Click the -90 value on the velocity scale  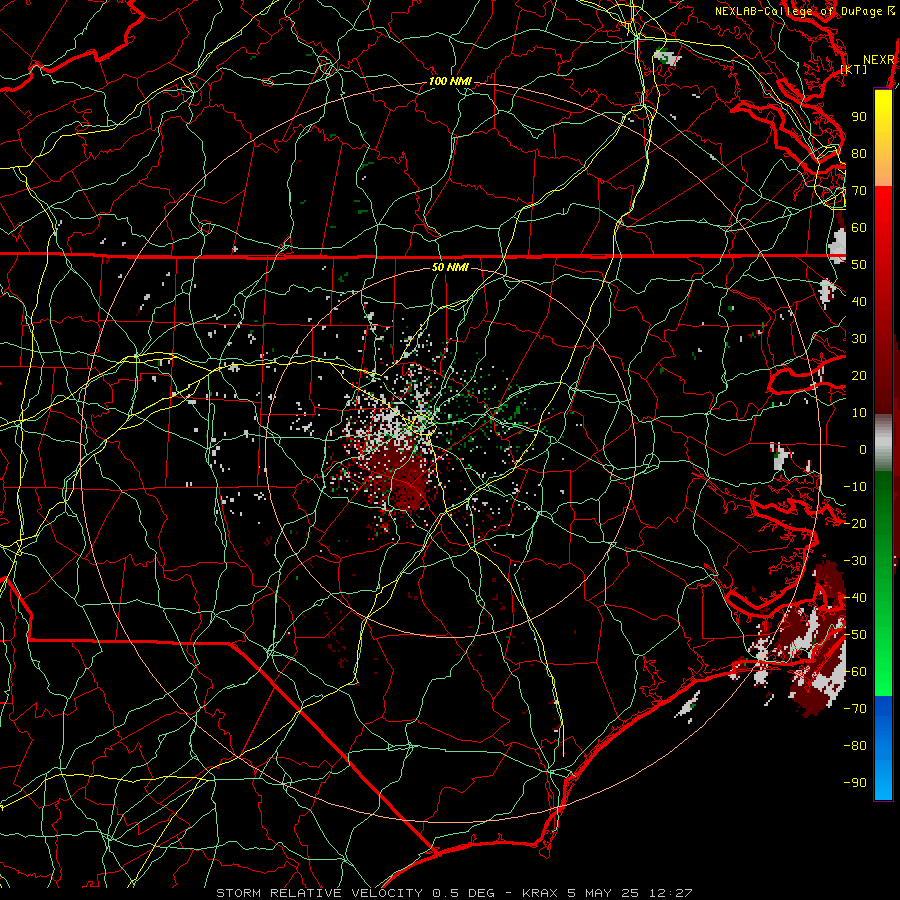click(855, 783)
